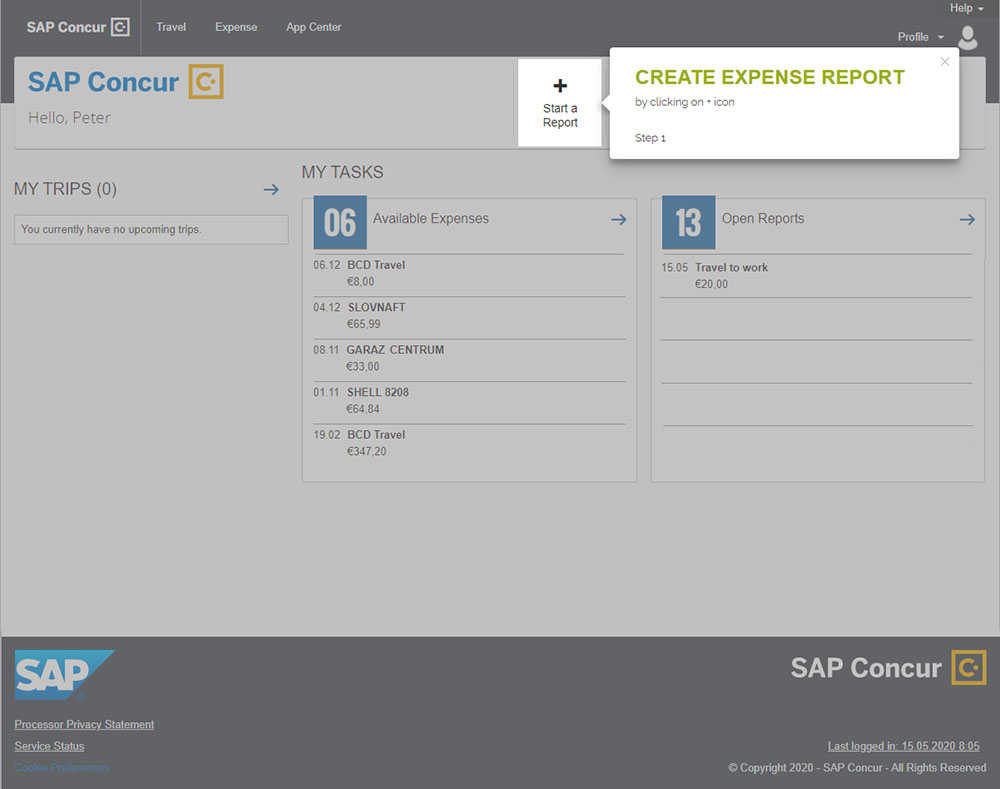Open the user avatar profile icon

(x=967, y=38)
